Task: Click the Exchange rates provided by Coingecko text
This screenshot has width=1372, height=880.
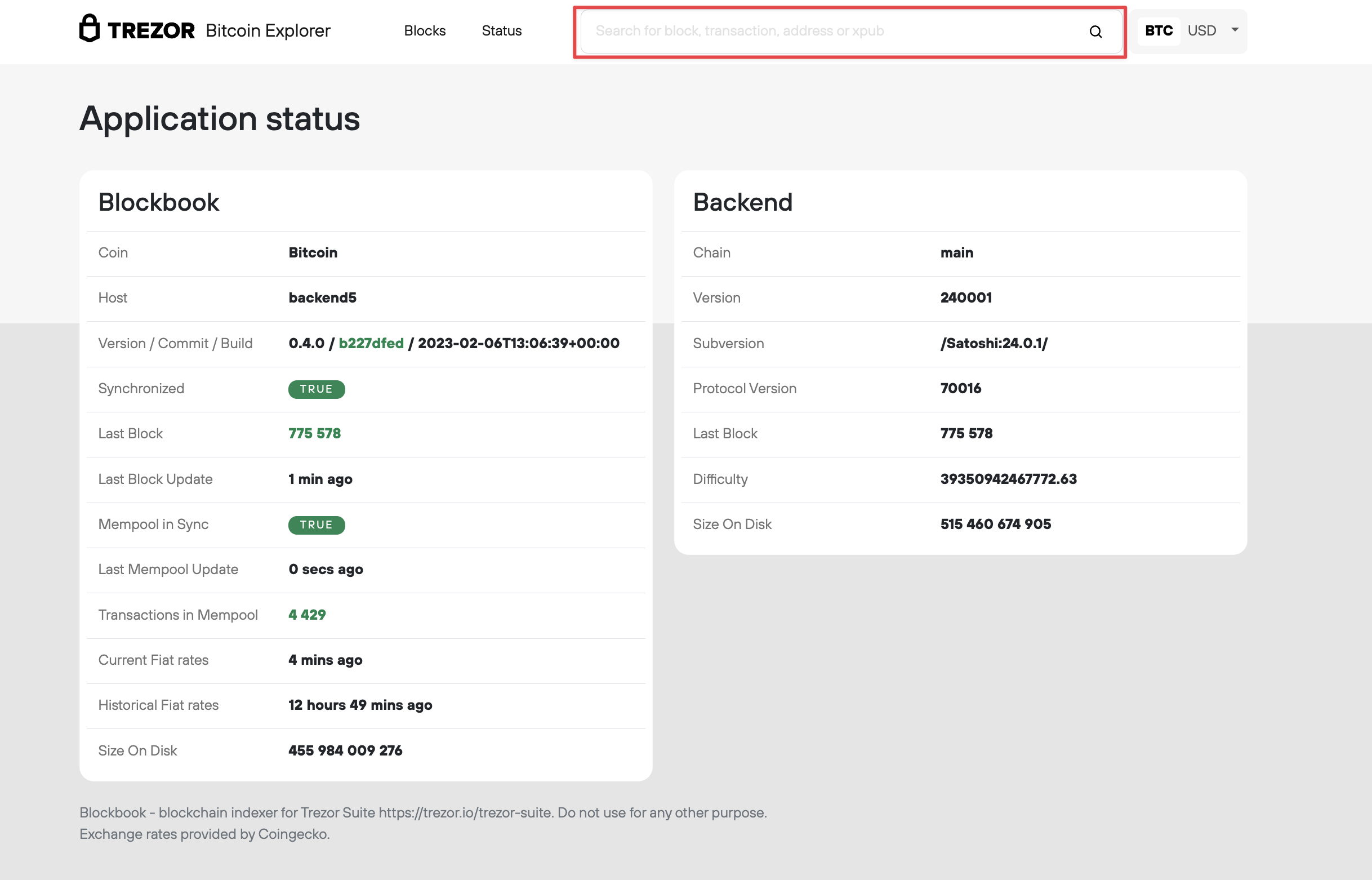Action: (204, 834)
